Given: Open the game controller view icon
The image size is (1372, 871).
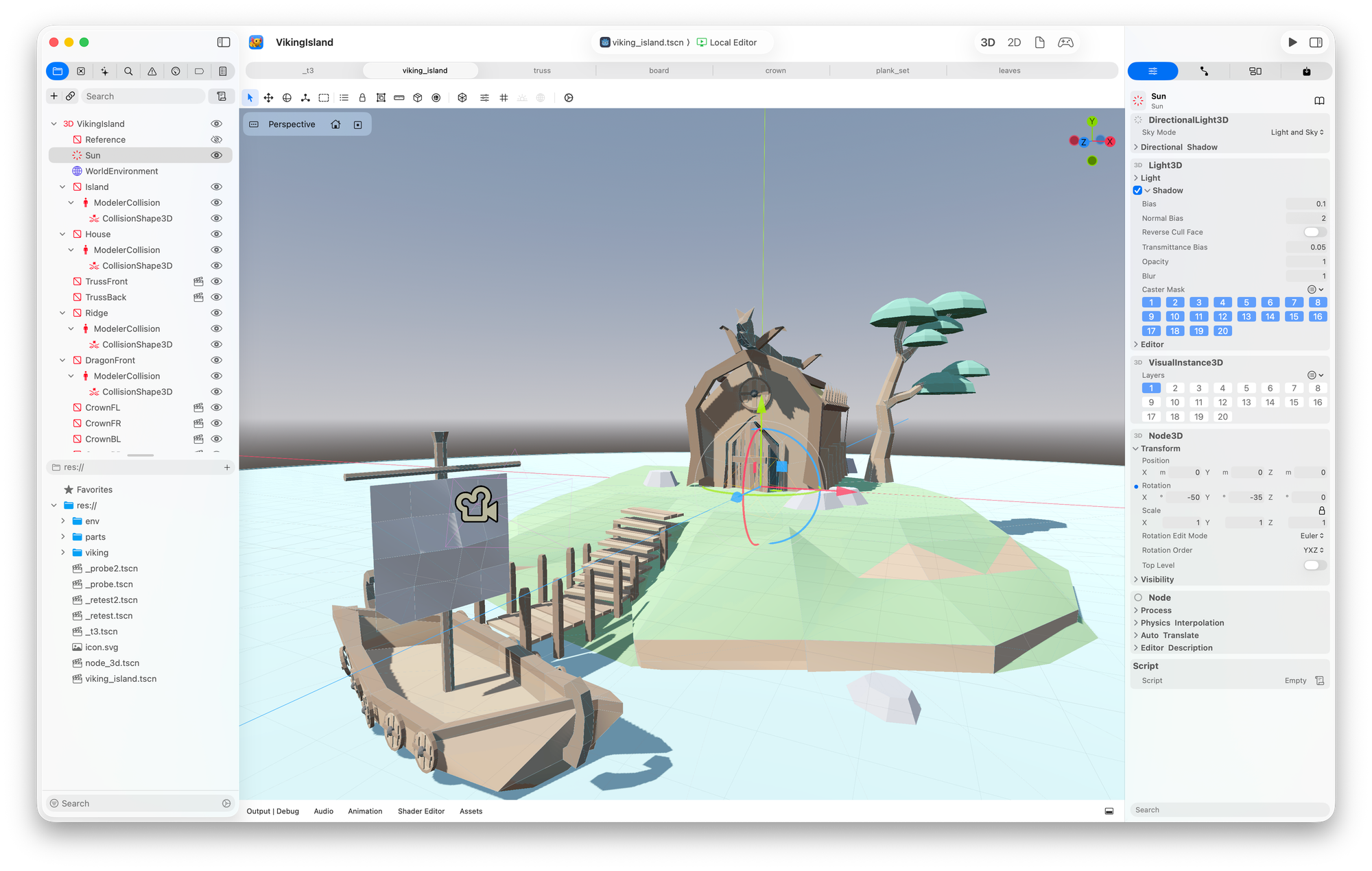Looking at the screenshot, I should (1065, 43).
